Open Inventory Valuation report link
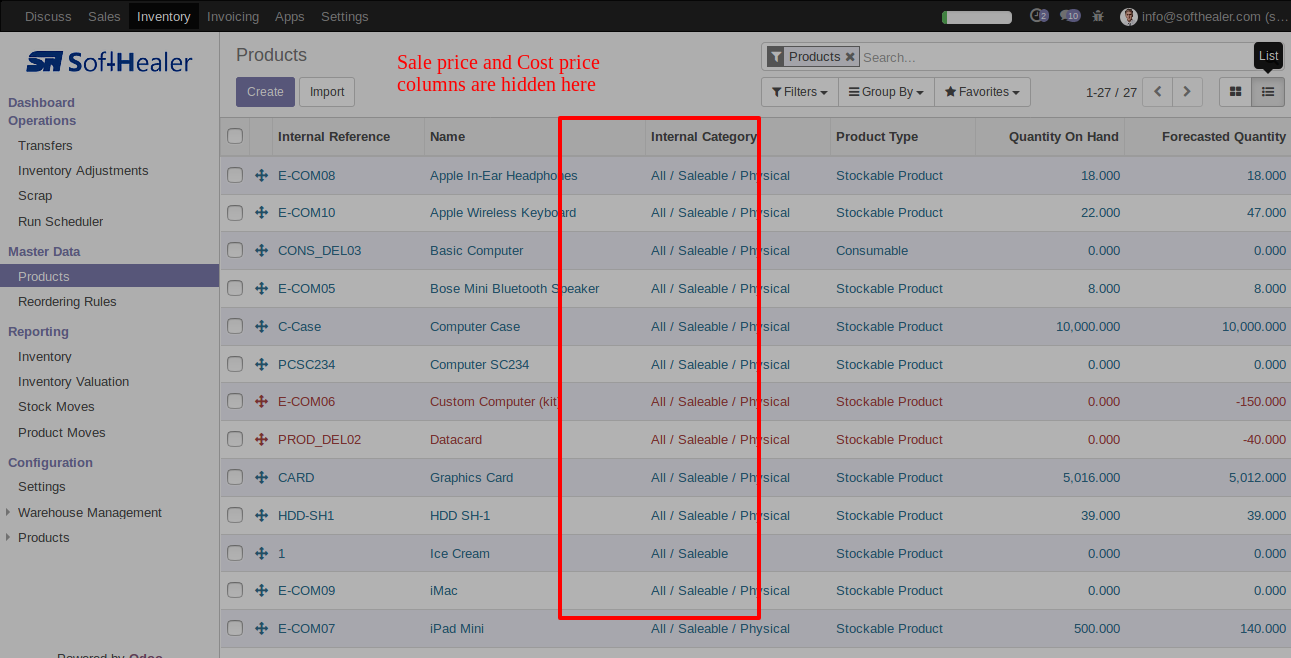1291x658 pixels. click(74, 382)
